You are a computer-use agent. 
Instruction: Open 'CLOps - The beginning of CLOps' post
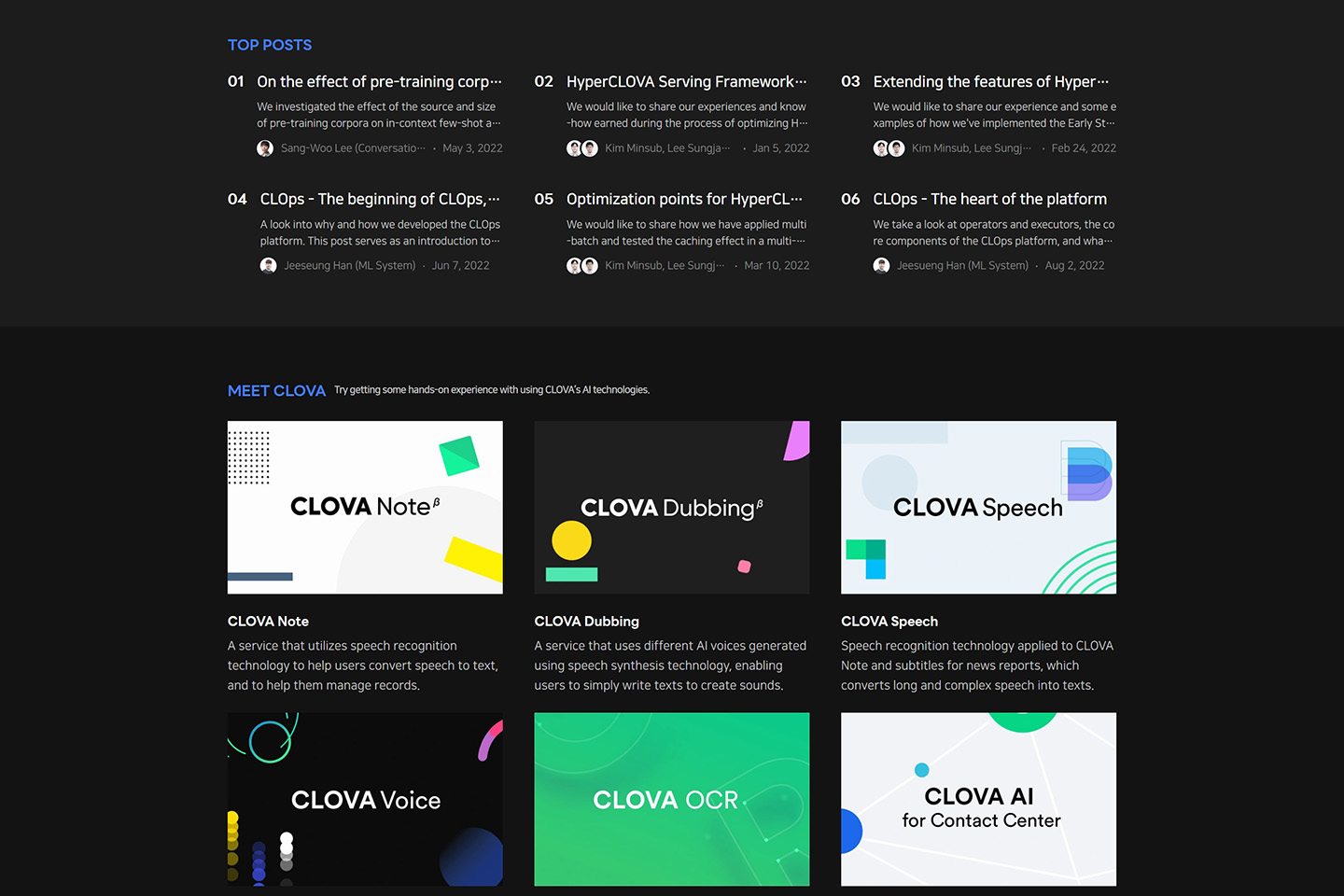(379, 200)
